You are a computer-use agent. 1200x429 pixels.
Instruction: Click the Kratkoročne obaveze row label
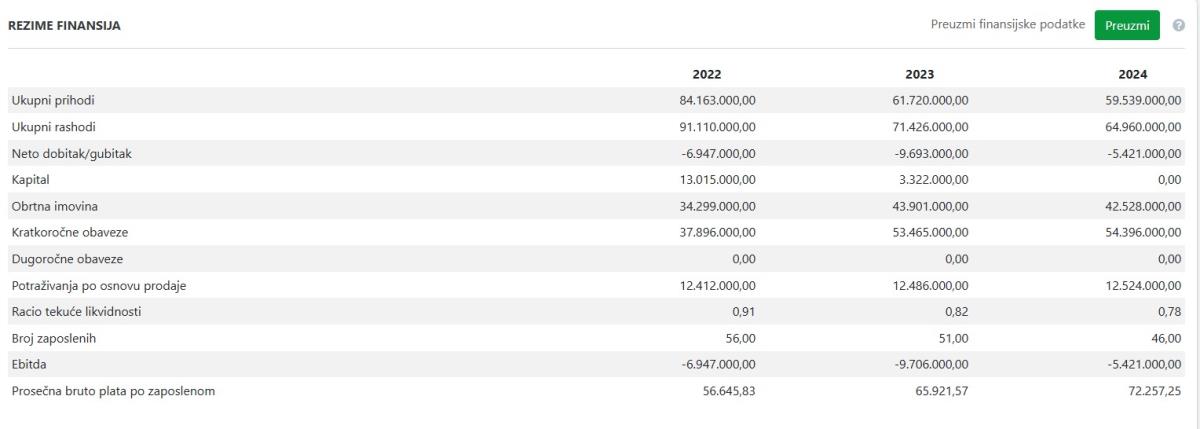point(70,232)
